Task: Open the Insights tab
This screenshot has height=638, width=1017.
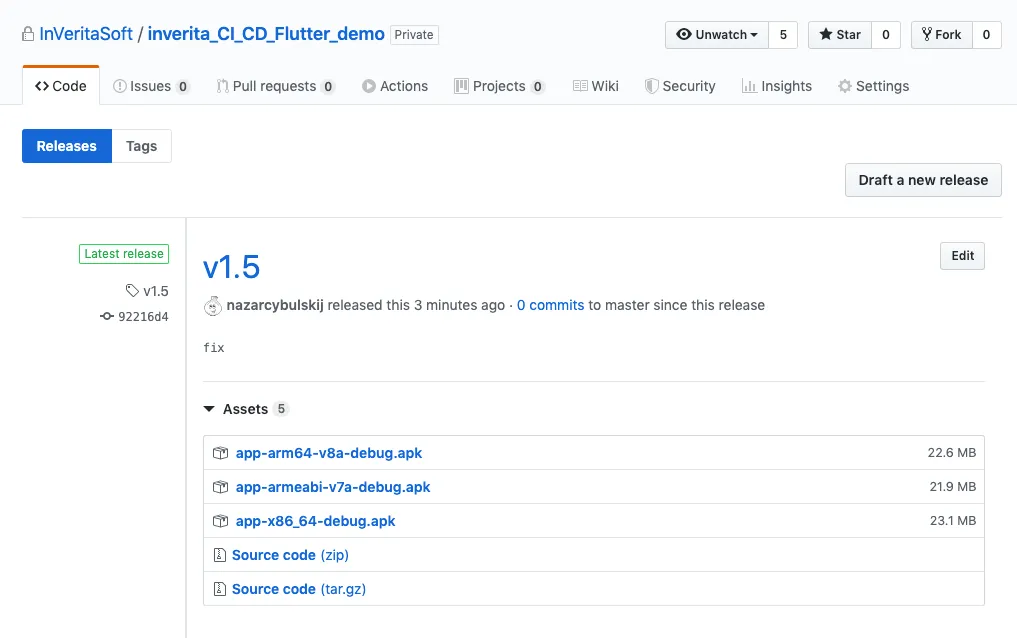Action: point(777,86)
